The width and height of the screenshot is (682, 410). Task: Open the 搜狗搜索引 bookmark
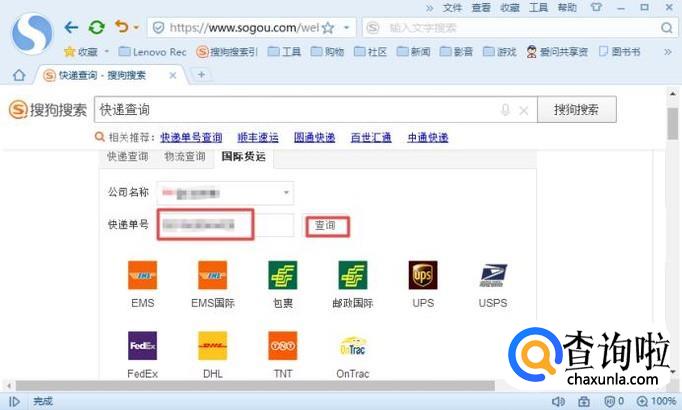click(227, 52)
